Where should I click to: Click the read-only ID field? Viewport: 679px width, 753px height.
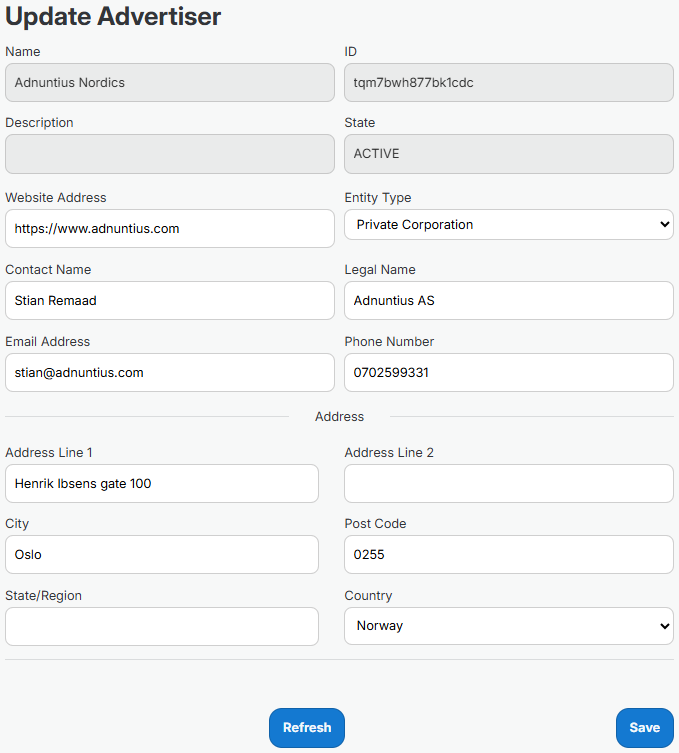click(x=508, y=83)
